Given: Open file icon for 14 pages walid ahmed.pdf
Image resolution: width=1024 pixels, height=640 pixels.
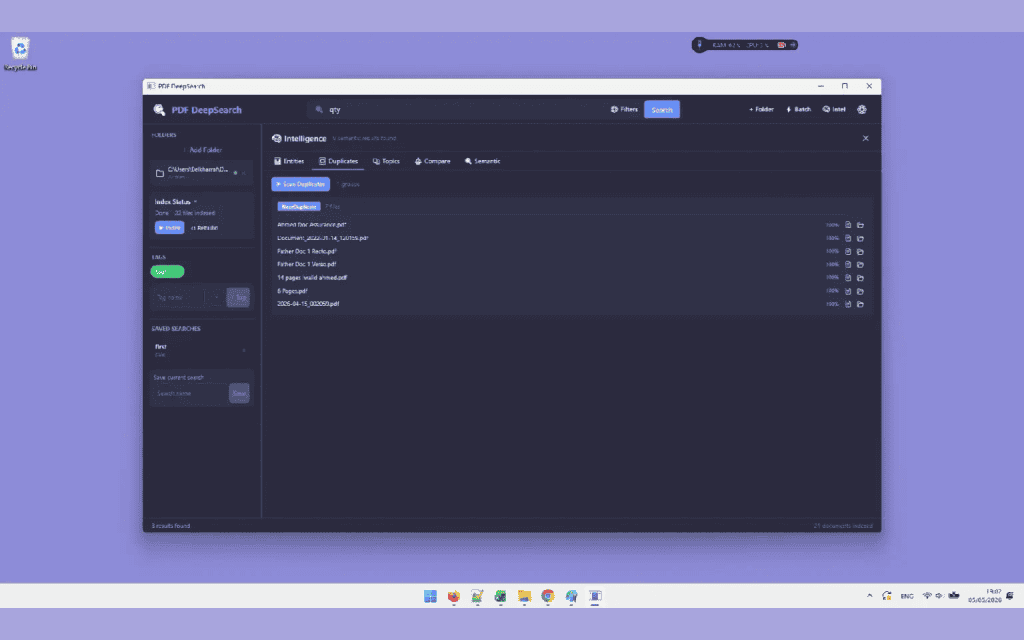Looking at the screenshot, I should point(848,278).
